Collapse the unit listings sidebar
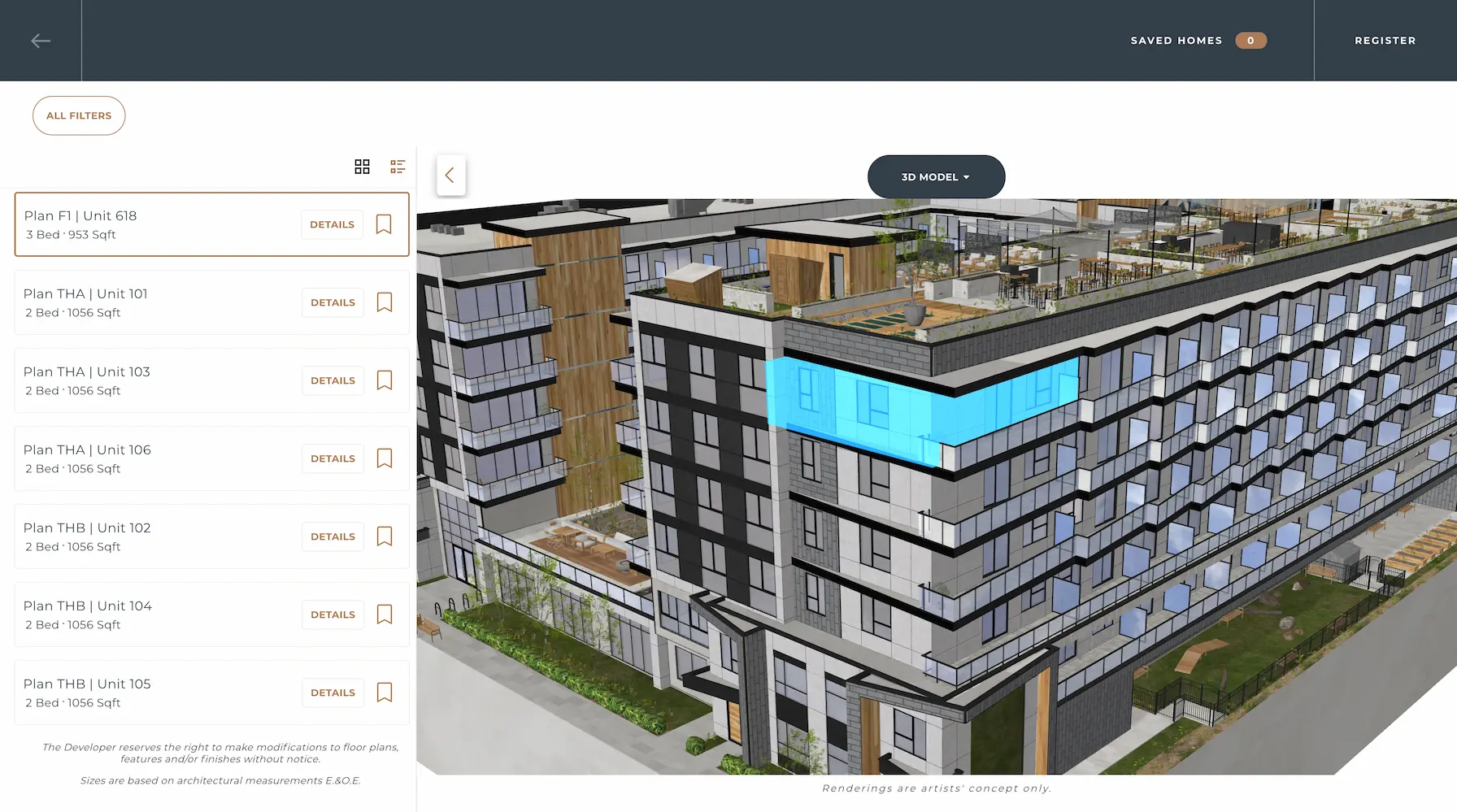Screen dimensions: 1457x812 click(x=450, y=175)
